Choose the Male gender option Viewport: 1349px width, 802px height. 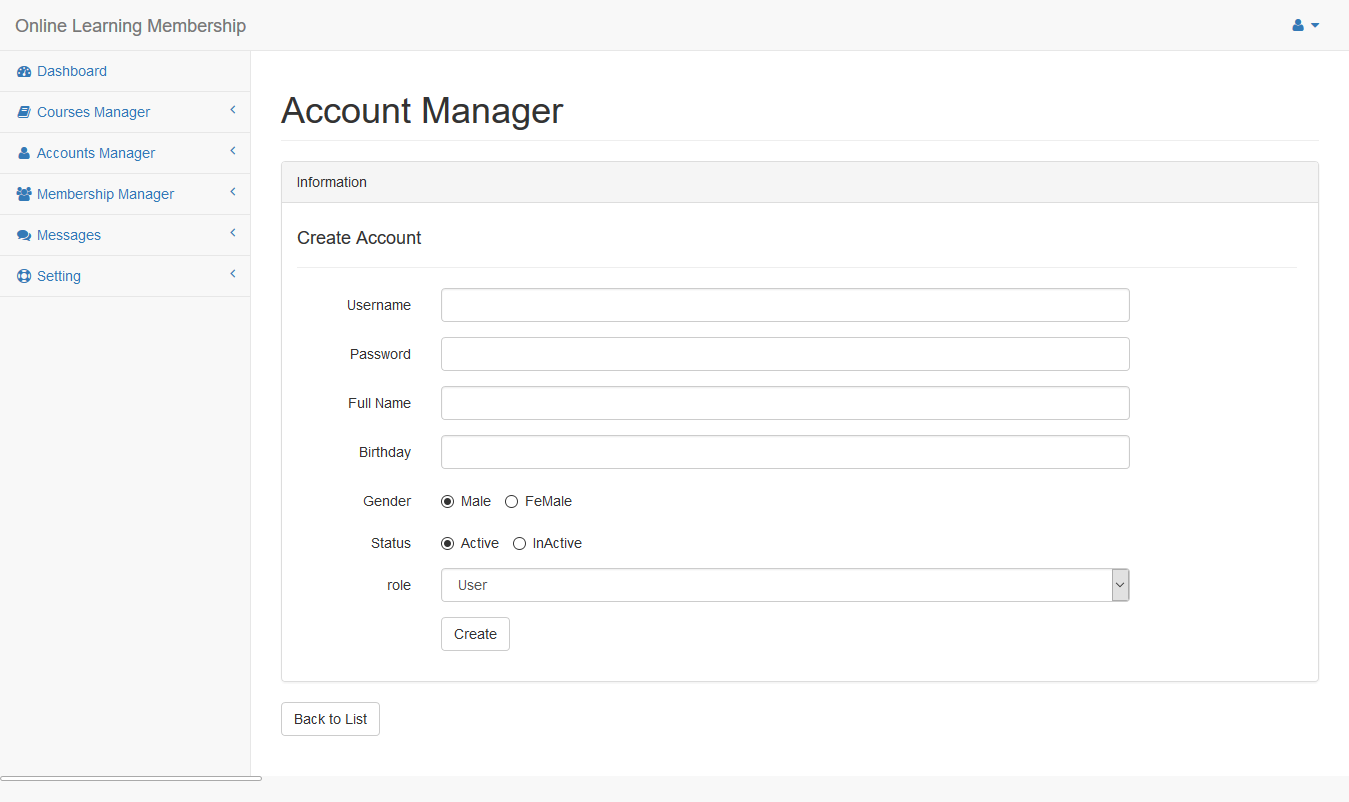[x=447, y=502]
